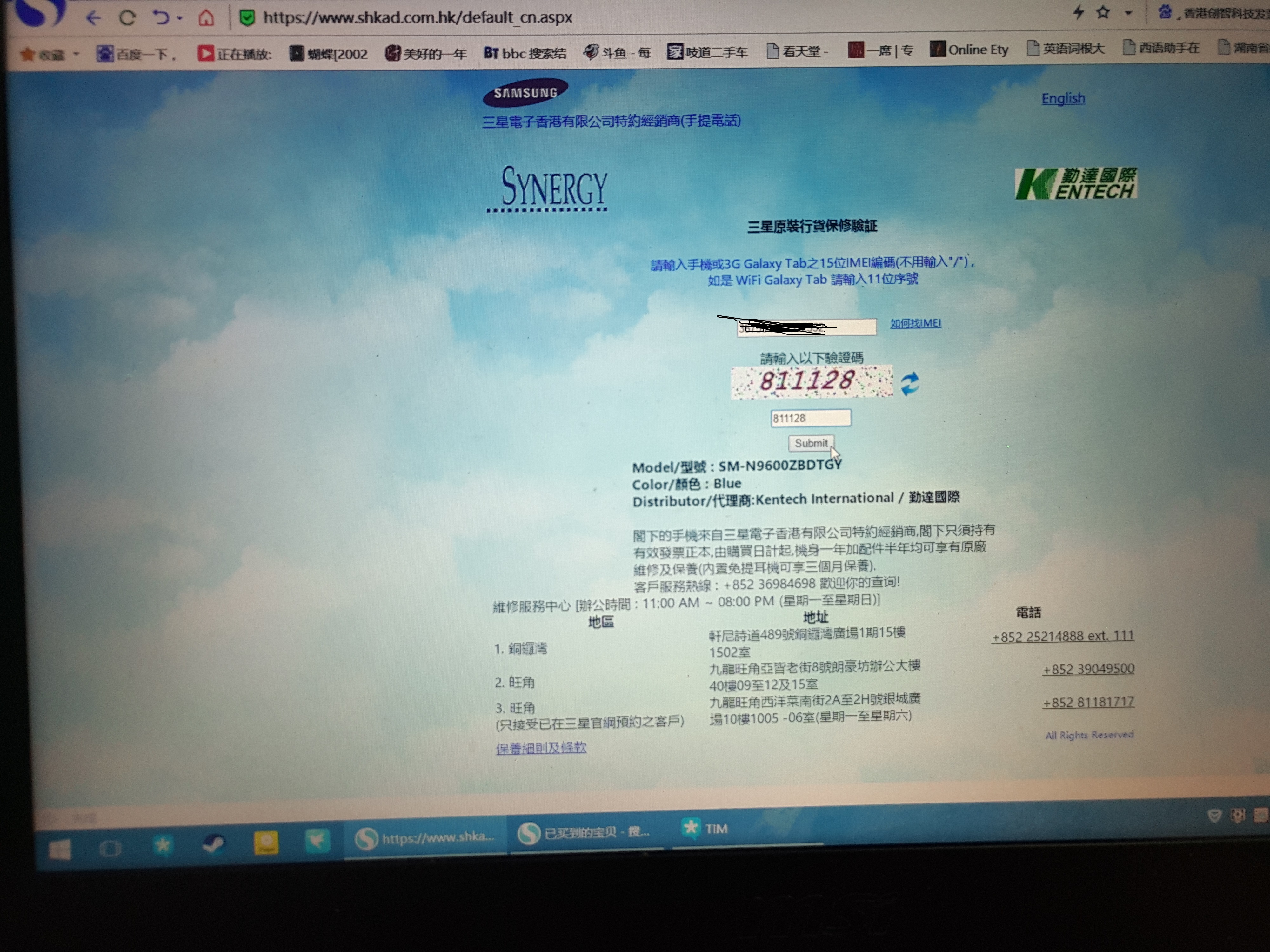Viewport: 1270px width, 952px height.
Task: Click the Baidu paw search engine icon
Action: coord(1165,11)
